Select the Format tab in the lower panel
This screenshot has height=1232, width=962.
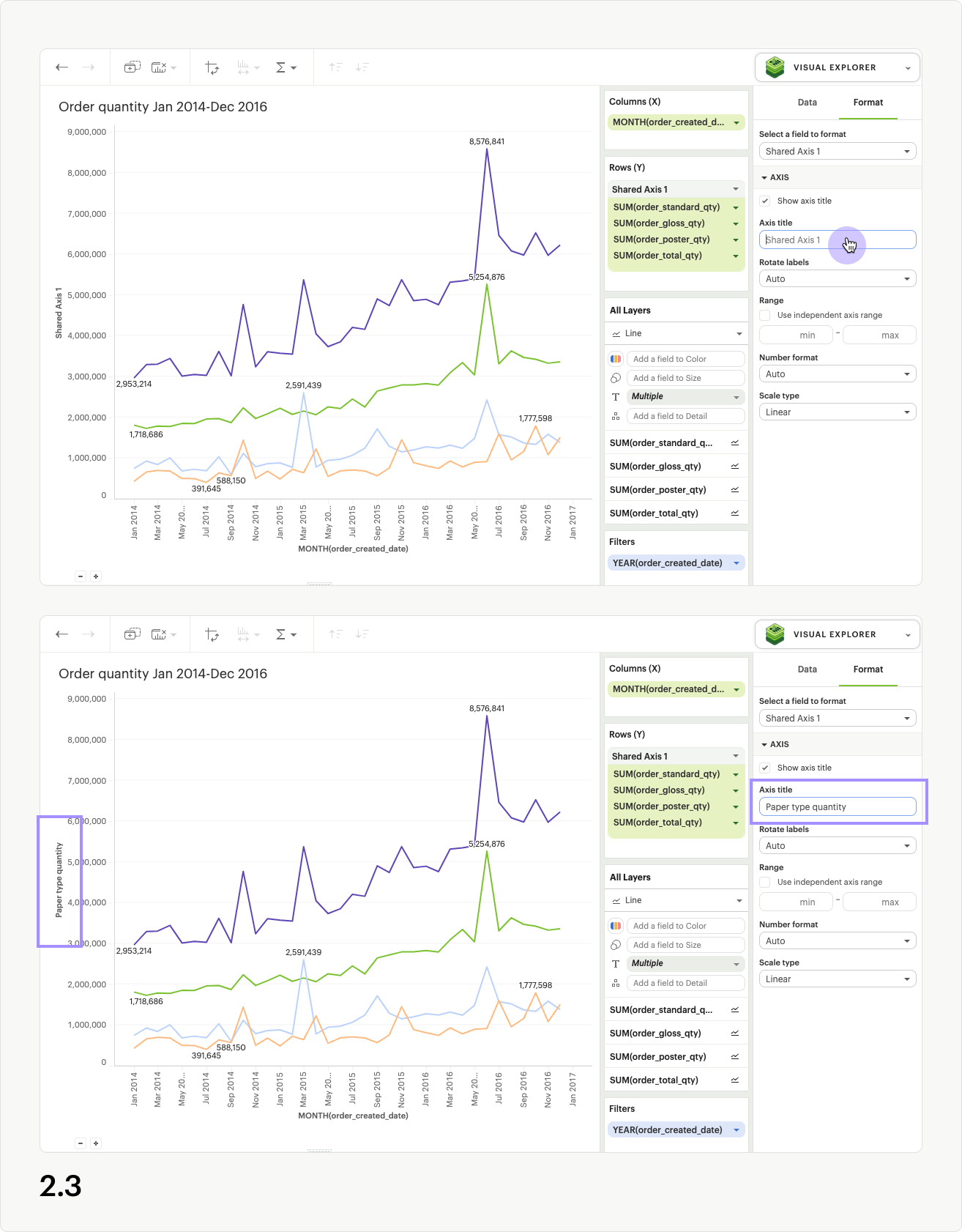coord(868,669)
